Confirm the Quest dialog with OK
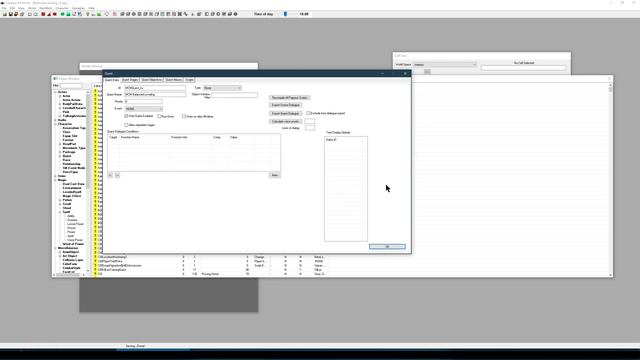This screenshot has width=640, height=360. [387, 247]
